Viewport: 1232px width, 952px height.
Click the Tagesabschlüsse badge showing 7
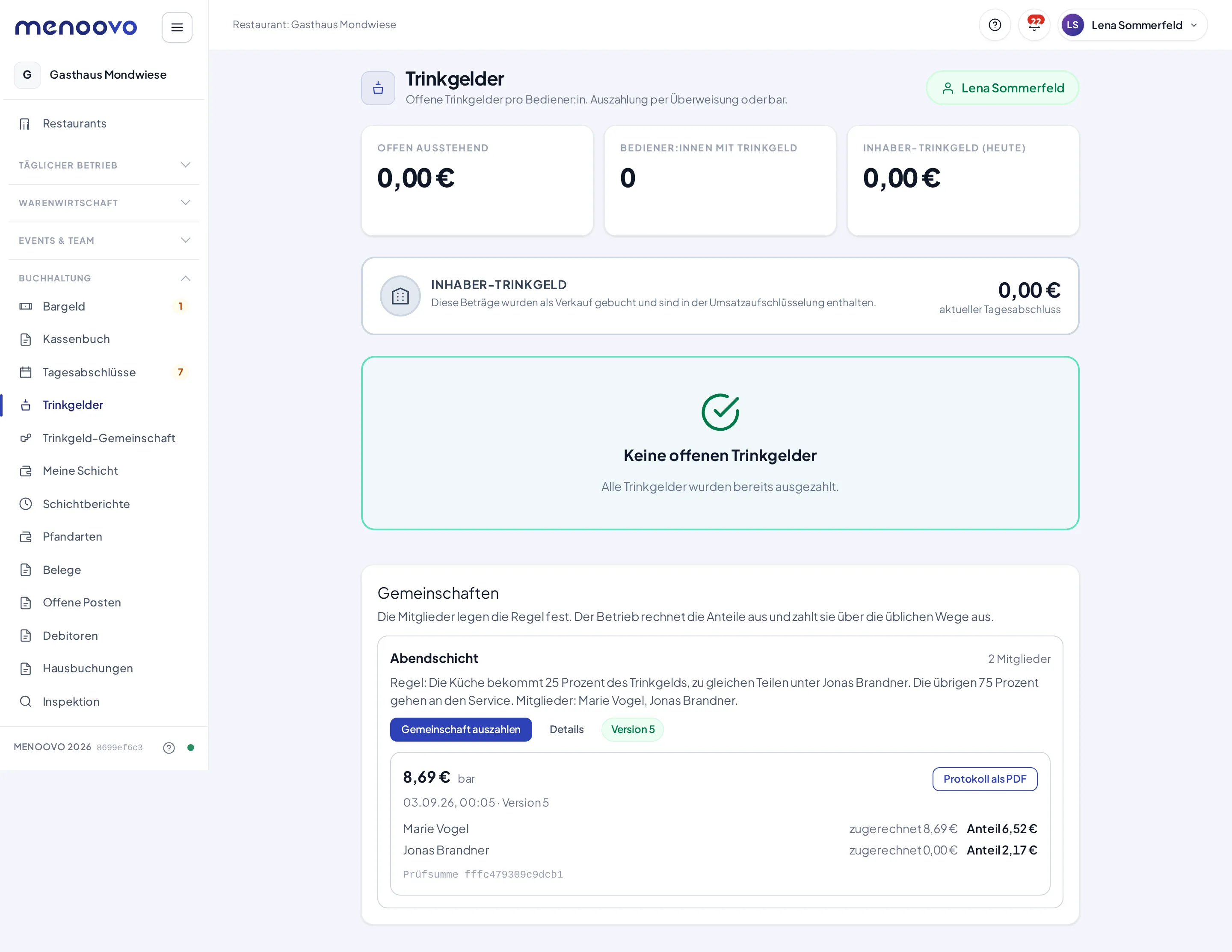(x=181, y=372)
